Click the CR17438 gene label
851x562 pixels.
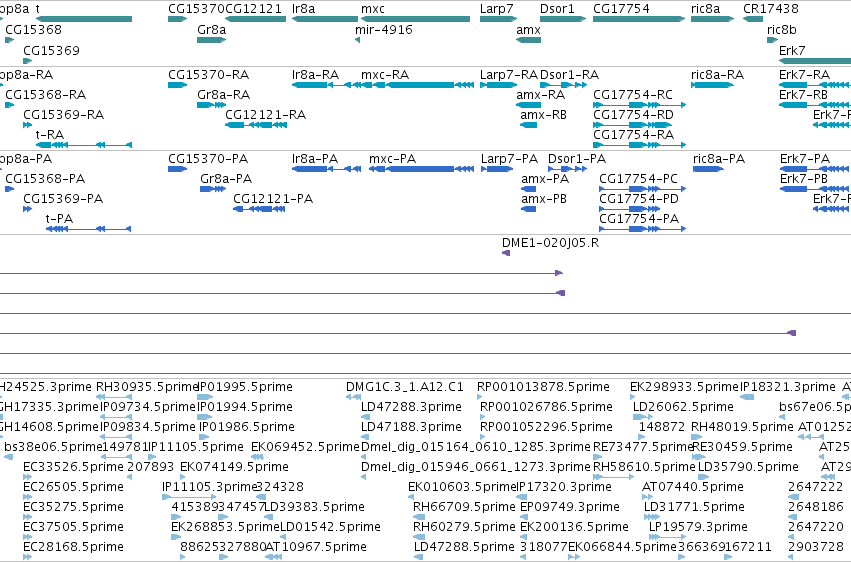771,9
